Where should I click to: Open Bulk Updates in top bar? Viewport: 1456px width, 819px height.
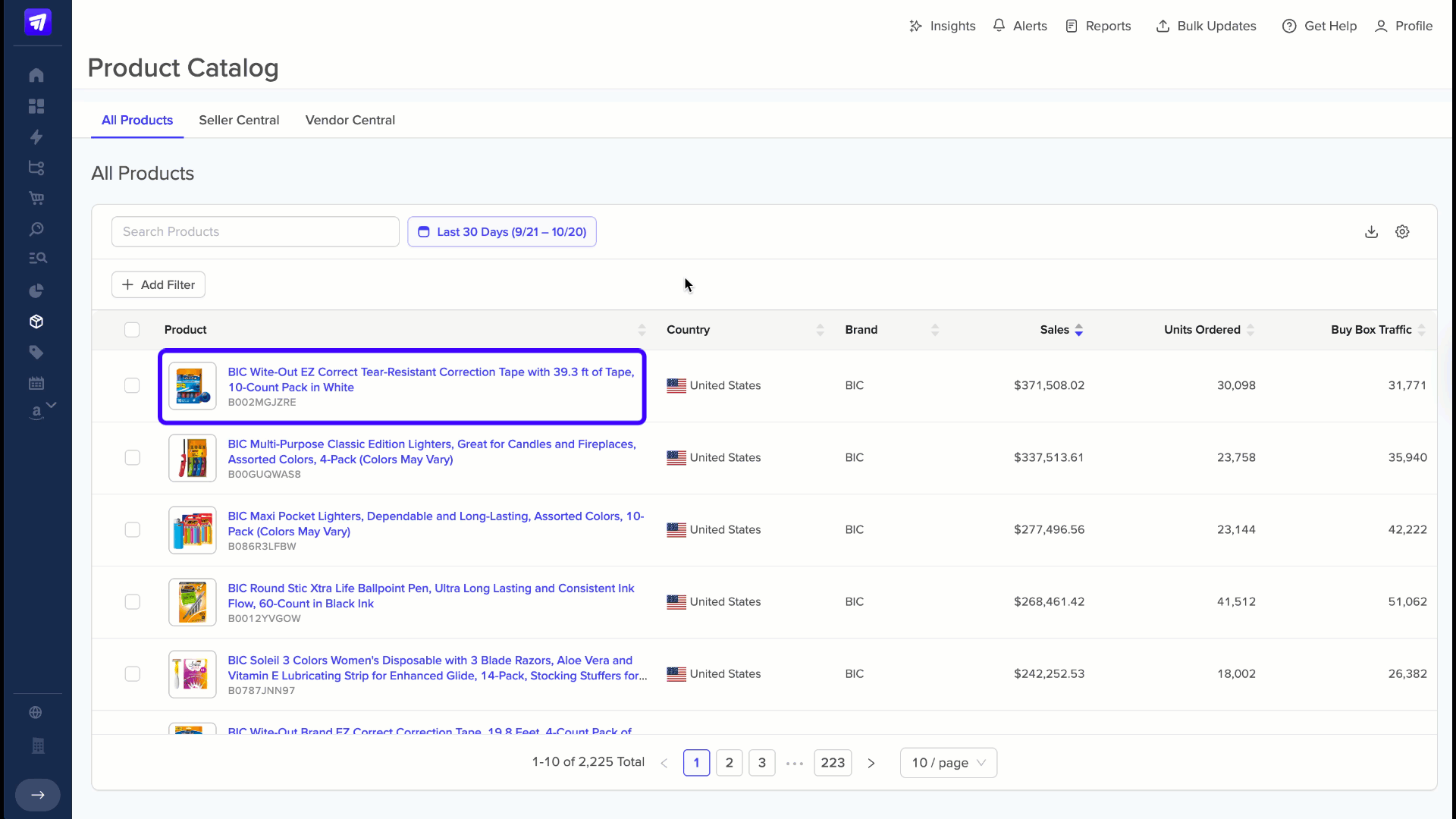pyautogui.click(x=1206, y=26)
